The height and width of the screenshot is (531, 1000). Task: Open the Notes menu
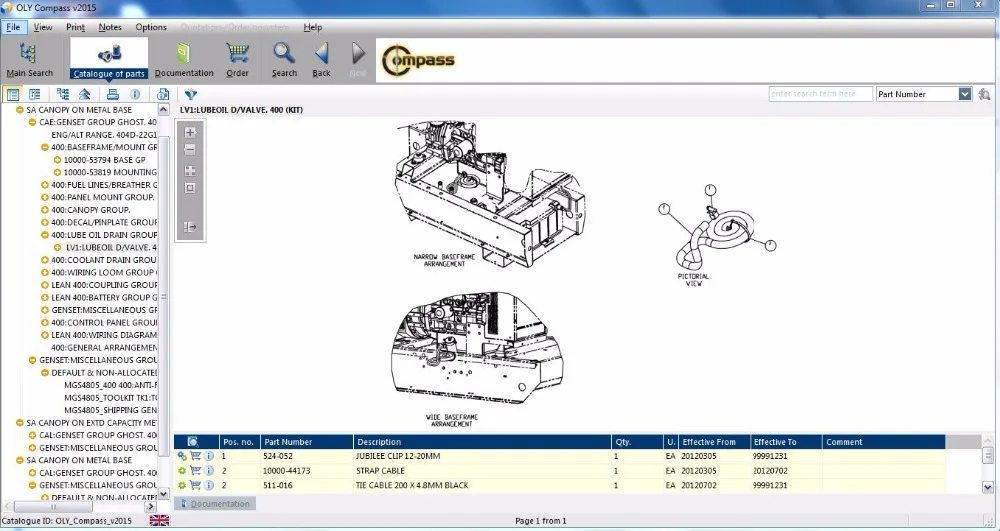110,27
